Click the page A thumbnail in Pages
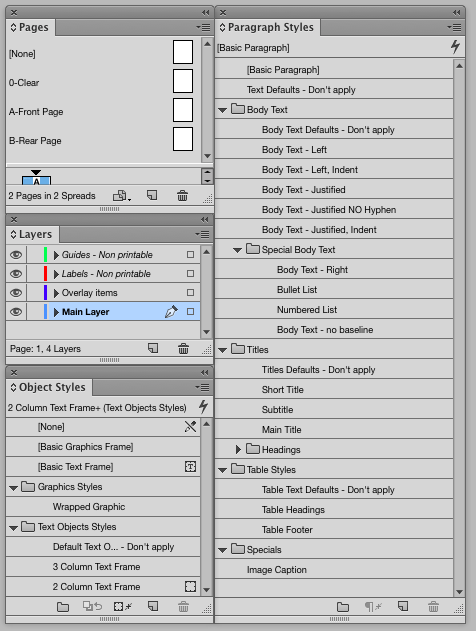The image size is (476, 631). coord(36,180)
